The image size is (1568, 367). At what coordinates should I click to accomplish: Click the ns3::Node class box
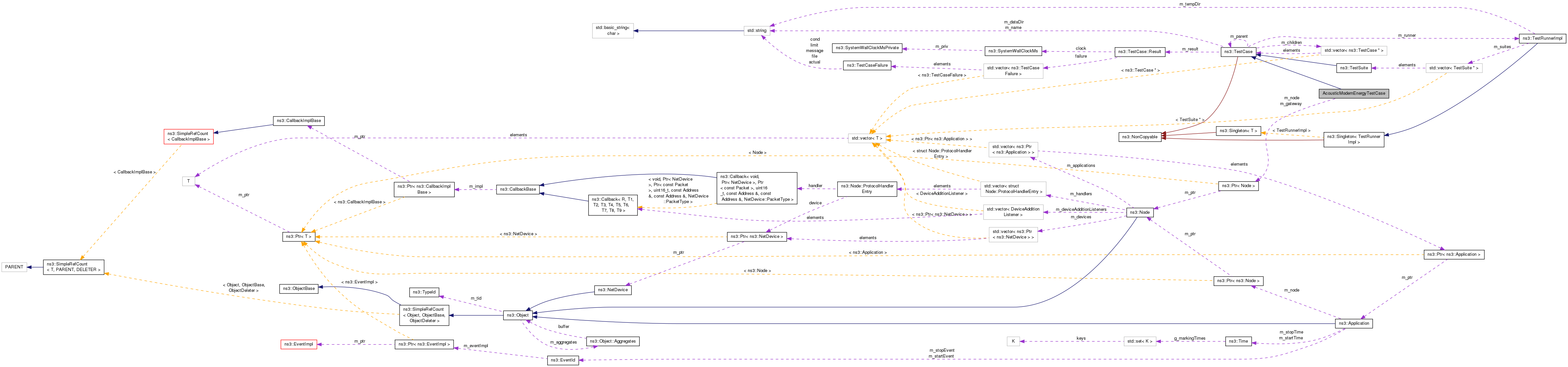pyautogui.click(x=1139, y=212)
